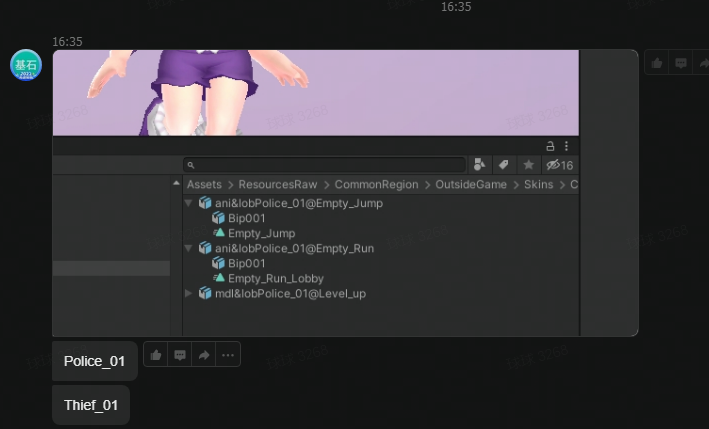Click the green sender avatar

pyautogui.click(x=26, y=65)
